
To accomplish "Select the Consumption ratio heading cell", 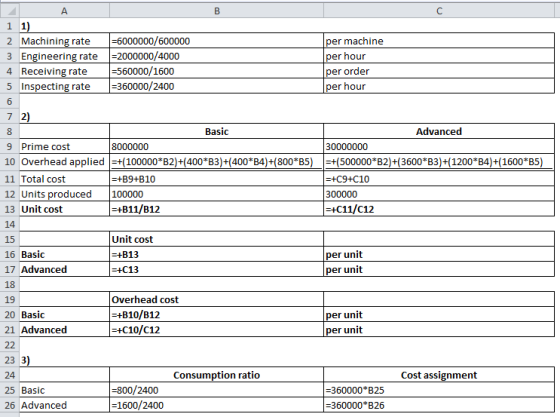I will click(x=216, y=375).
